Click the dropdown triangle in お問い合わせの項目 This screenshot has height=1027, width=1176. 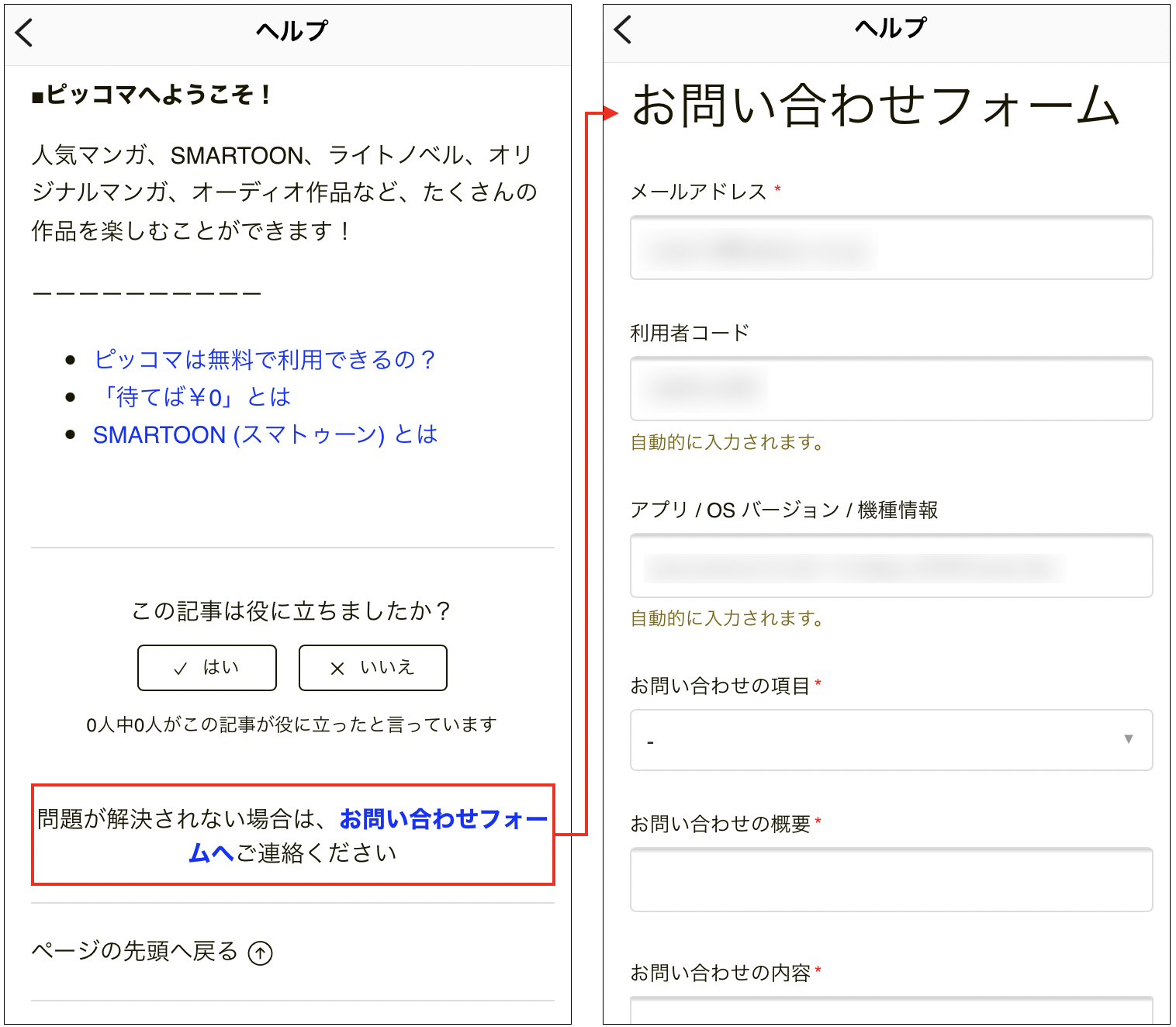click(1128, 739)
